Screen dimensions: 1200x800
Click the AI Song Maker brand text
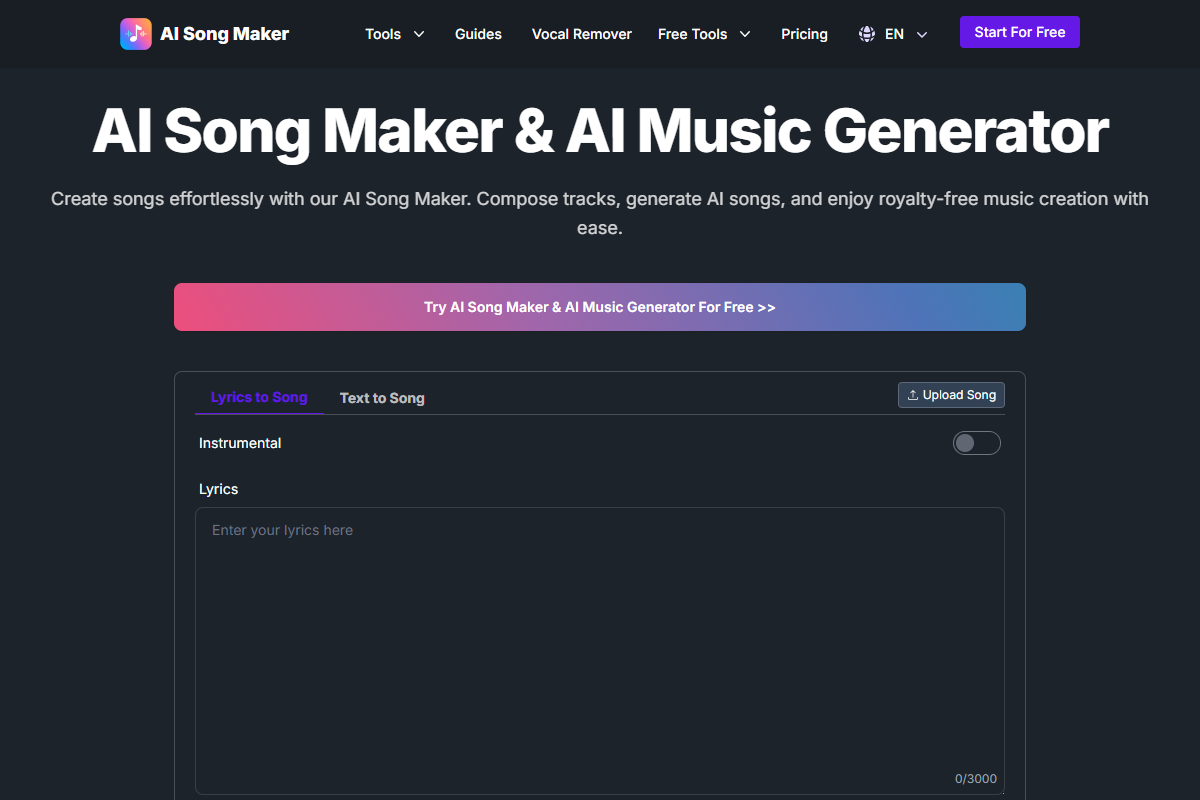pyautogui.click(x=224, y=33)
